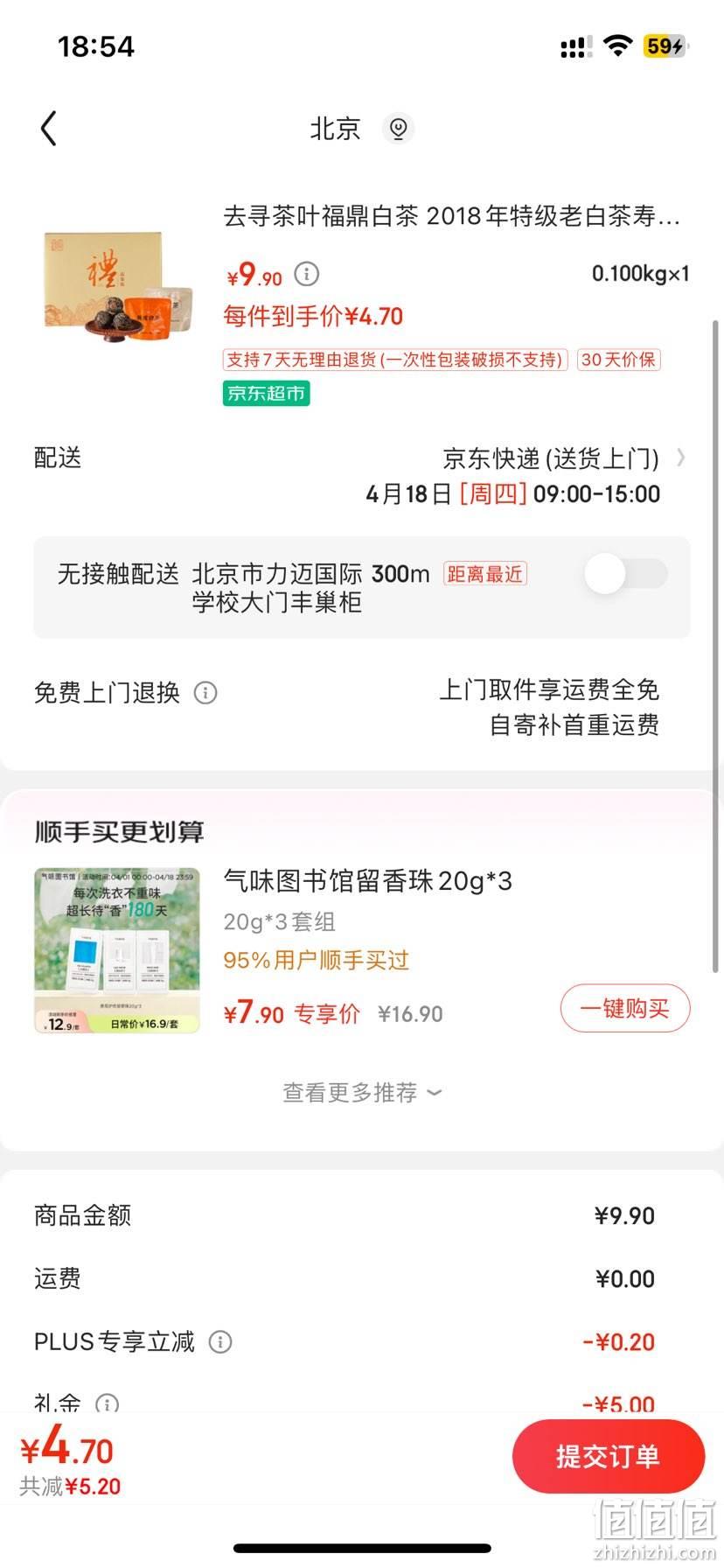Click the page scrollbar on right edge

point(716,646)
